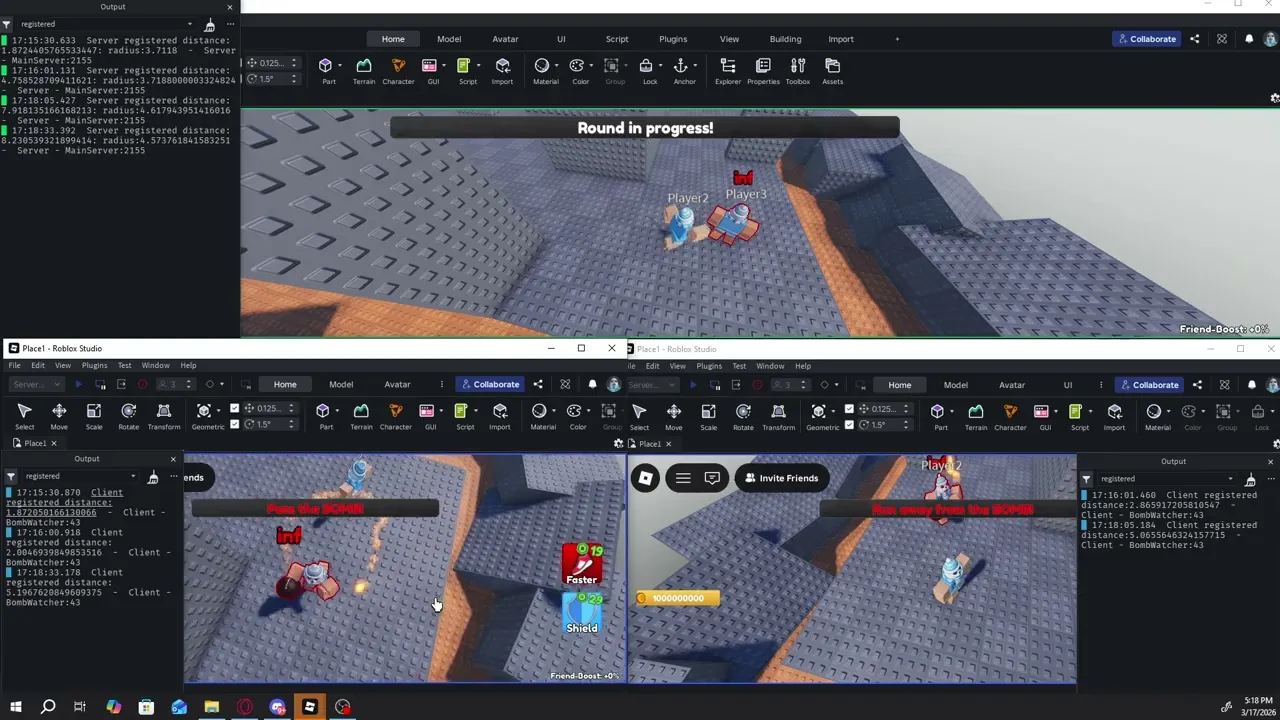Insert Character in top Studio window

(398, 71)
